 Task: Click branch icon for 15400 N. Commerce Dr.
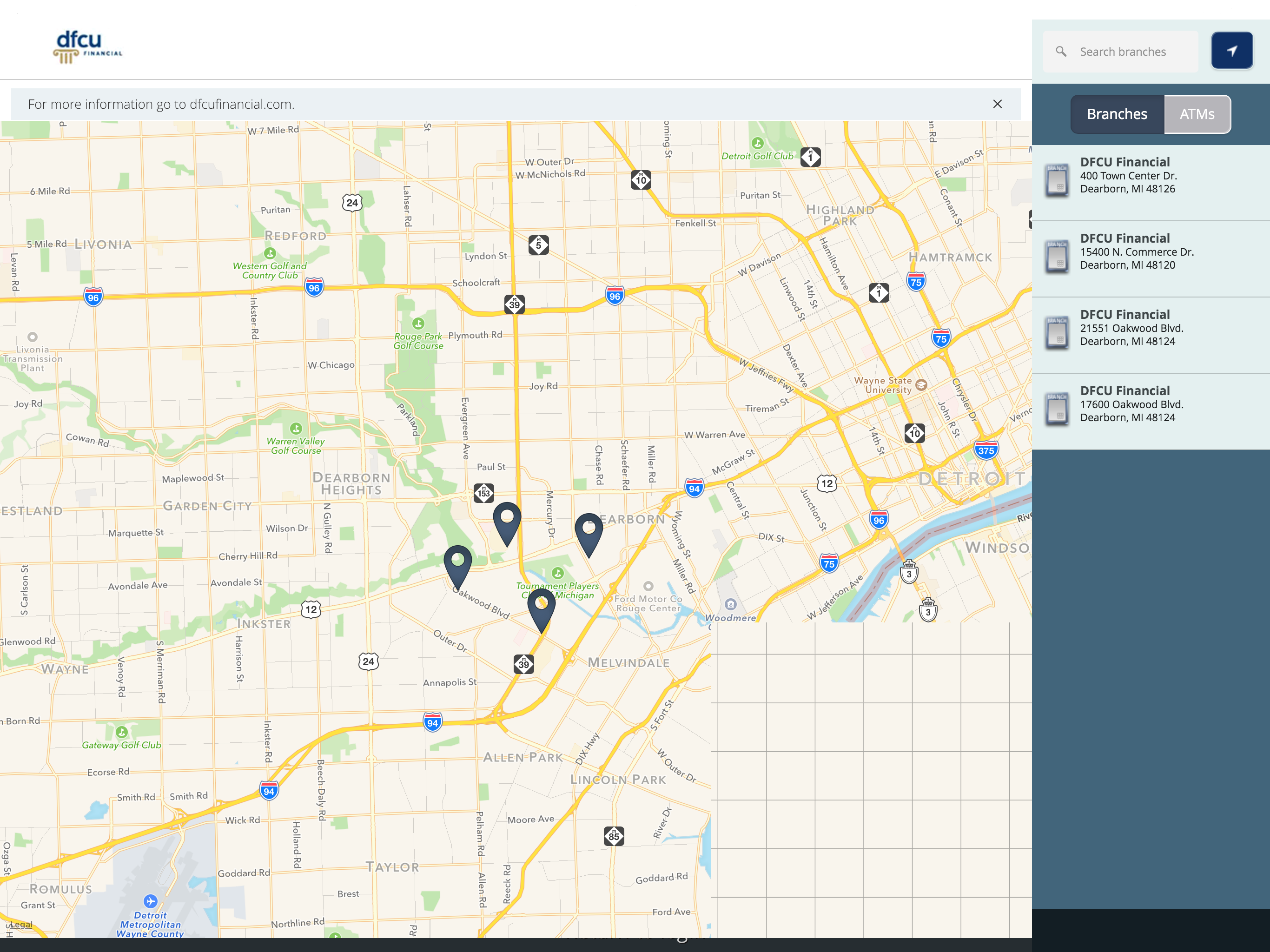(x=1057, y=256)
